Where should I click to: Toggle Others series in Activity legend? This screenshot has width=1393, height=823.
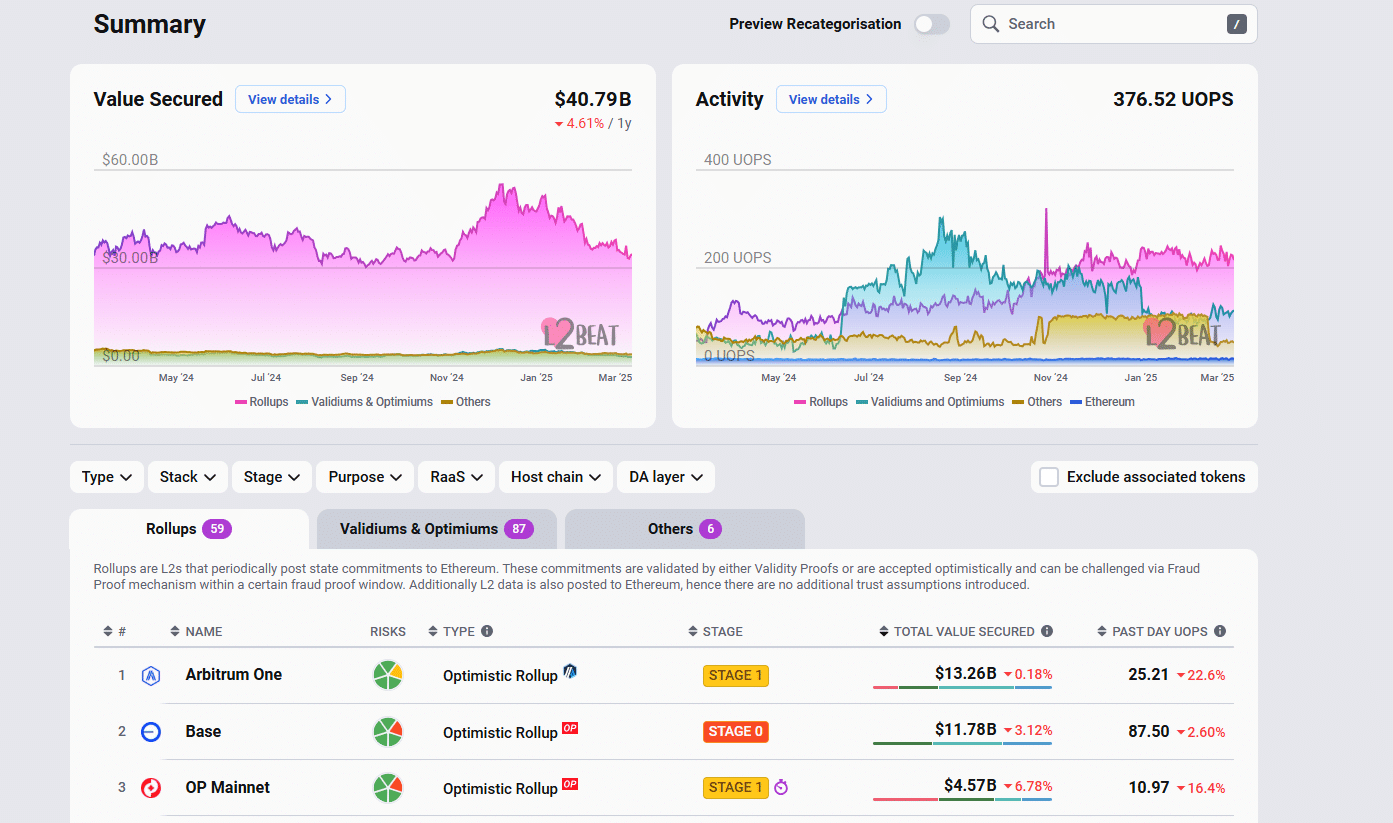(1037, 402)
